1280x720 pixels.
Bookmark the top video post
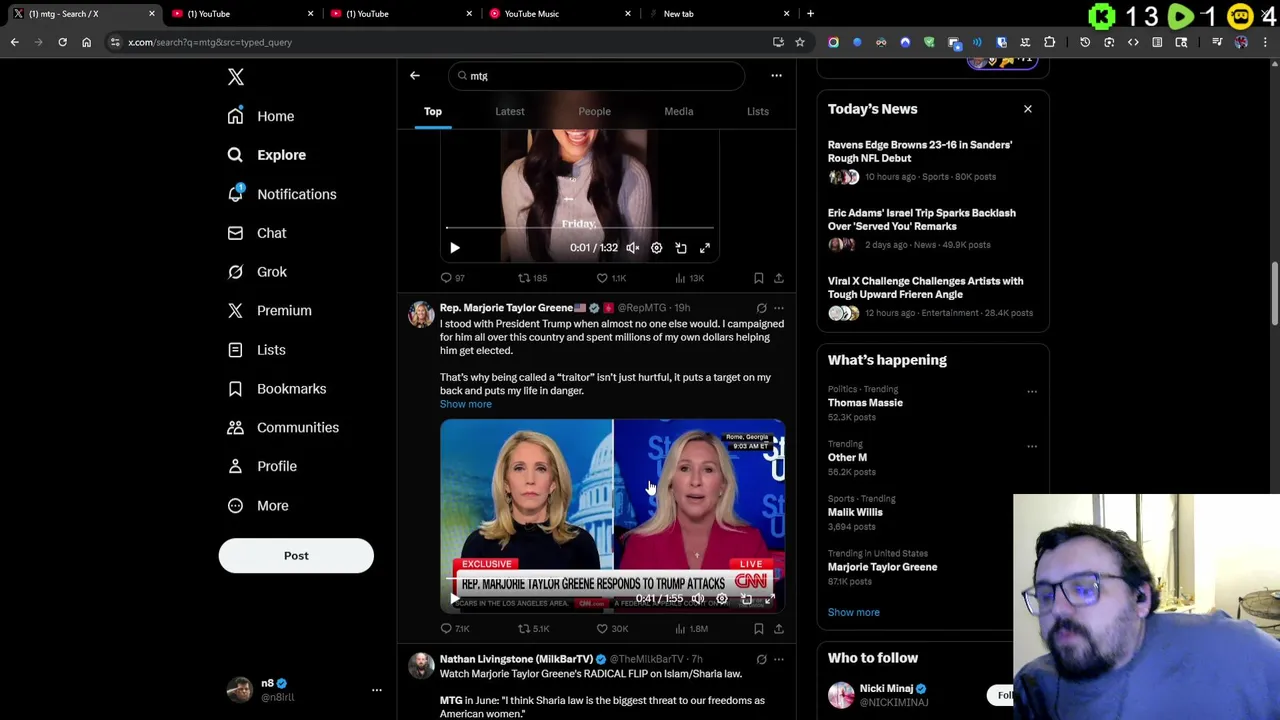point(759,278)
